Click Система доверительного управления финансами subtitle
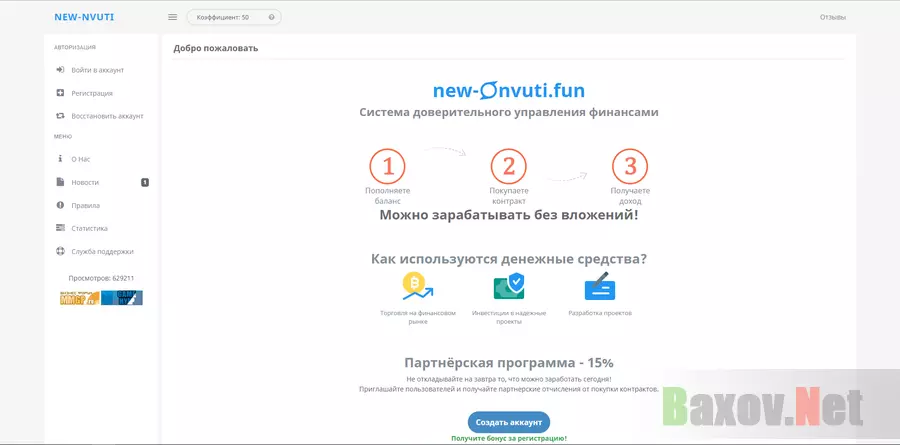 tap(509, 113)
